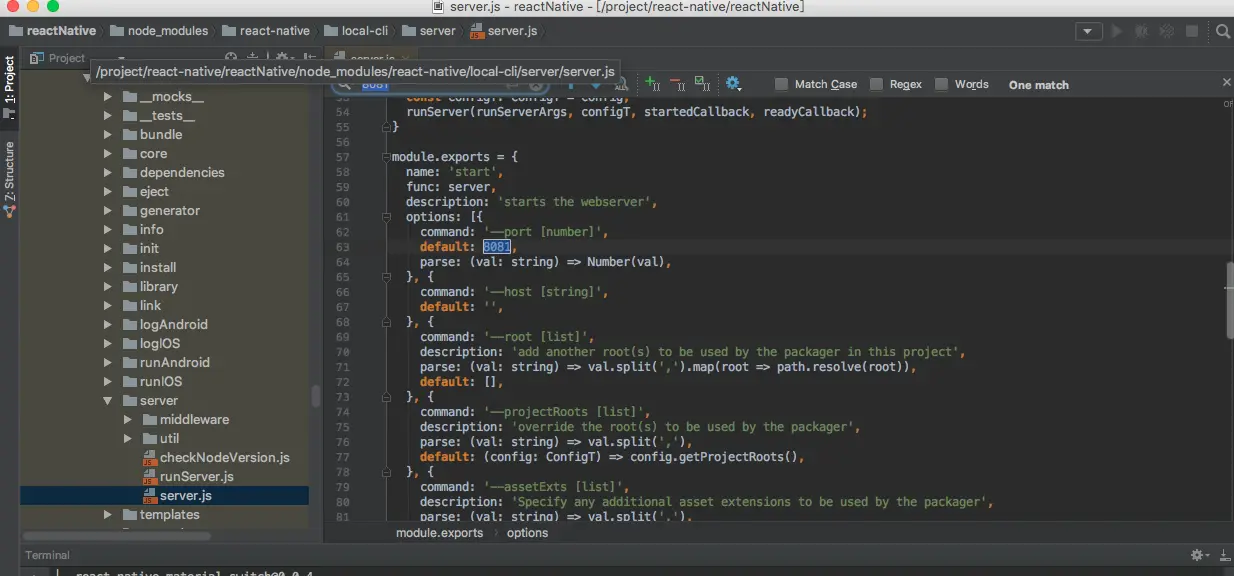1234x576 pixels.
Task: Click Hide icon of Project panel
Action: point(310,58)
